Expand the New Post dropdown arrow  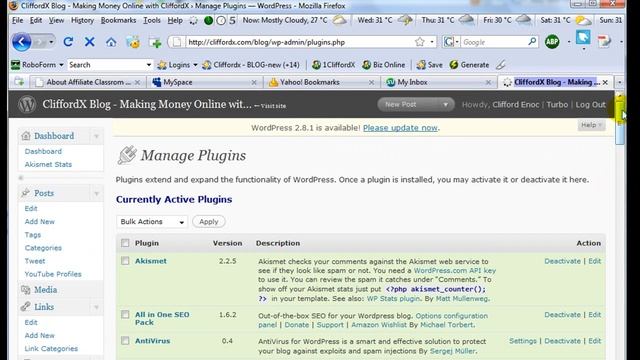pyautogui.click(x=446, y=104)
